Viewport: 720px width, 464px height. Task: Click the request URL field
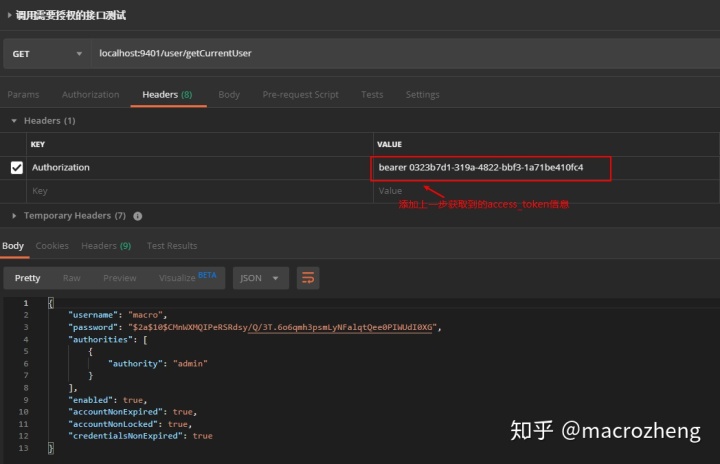(x=405, y=54)
